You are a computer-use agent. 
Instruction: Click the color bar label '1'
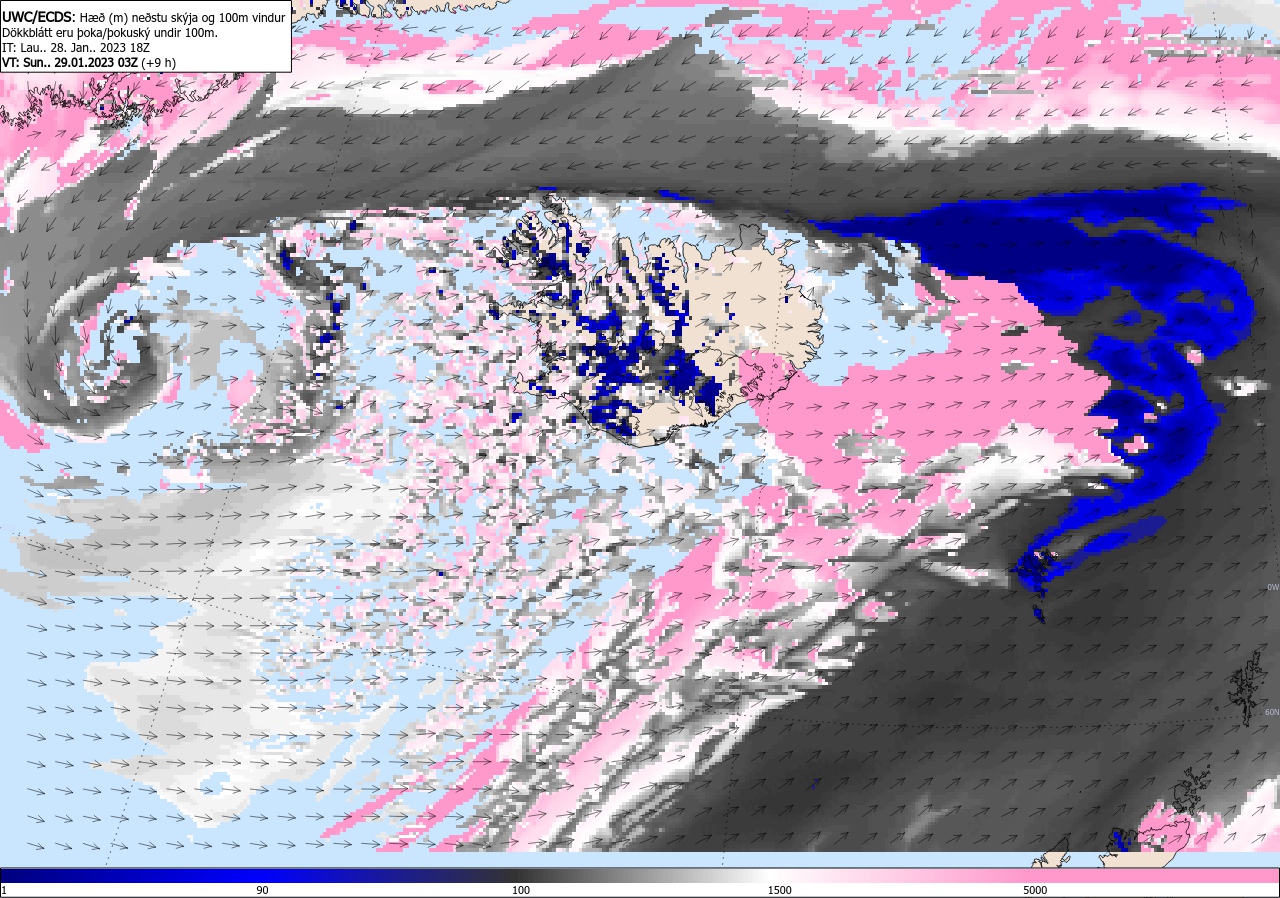4,890
